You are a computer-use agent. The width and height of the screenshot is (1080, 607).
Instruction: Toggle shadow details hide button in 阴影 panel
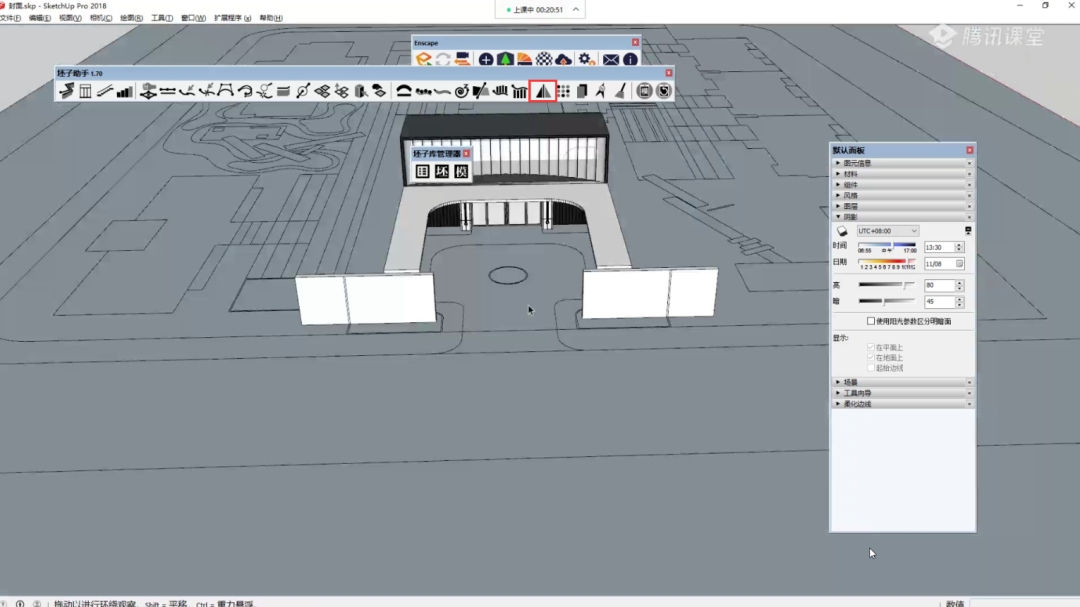coord(968,231)
